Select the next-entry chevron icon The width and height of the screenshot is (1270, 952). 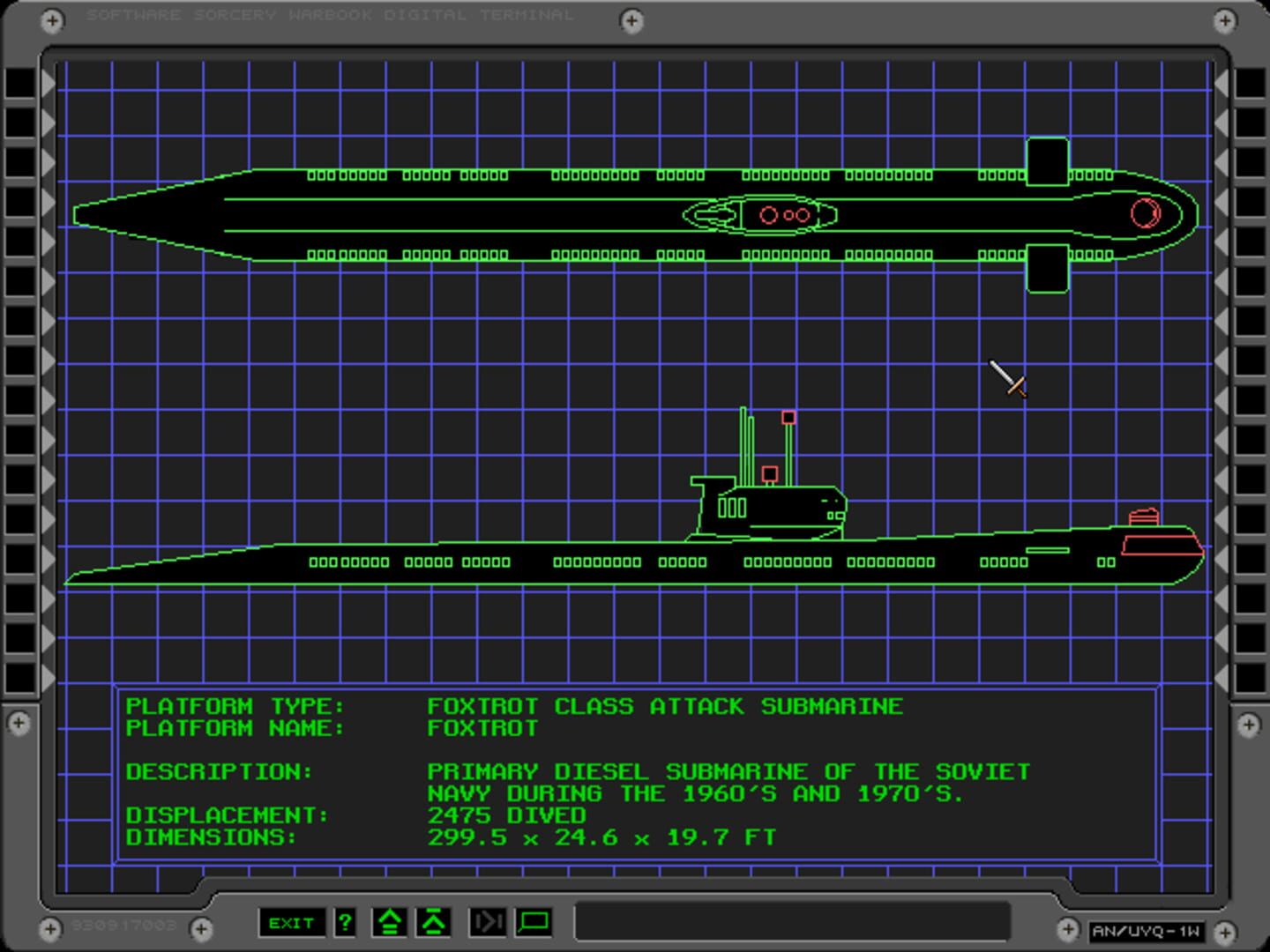click(432, 922)
